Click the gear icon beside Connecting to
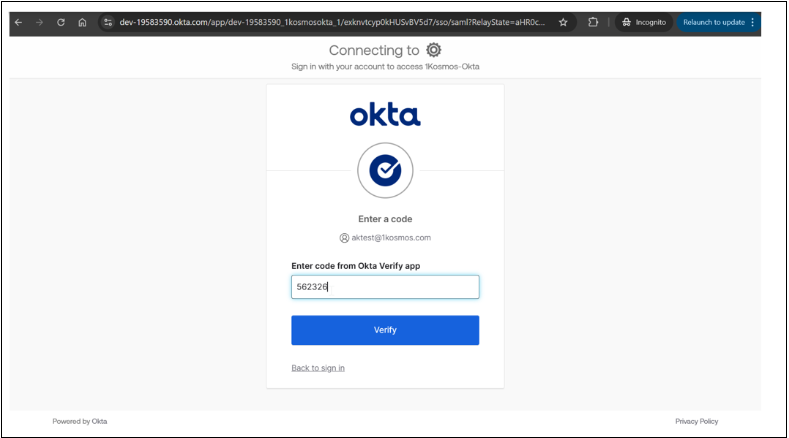 click(433, 50)
